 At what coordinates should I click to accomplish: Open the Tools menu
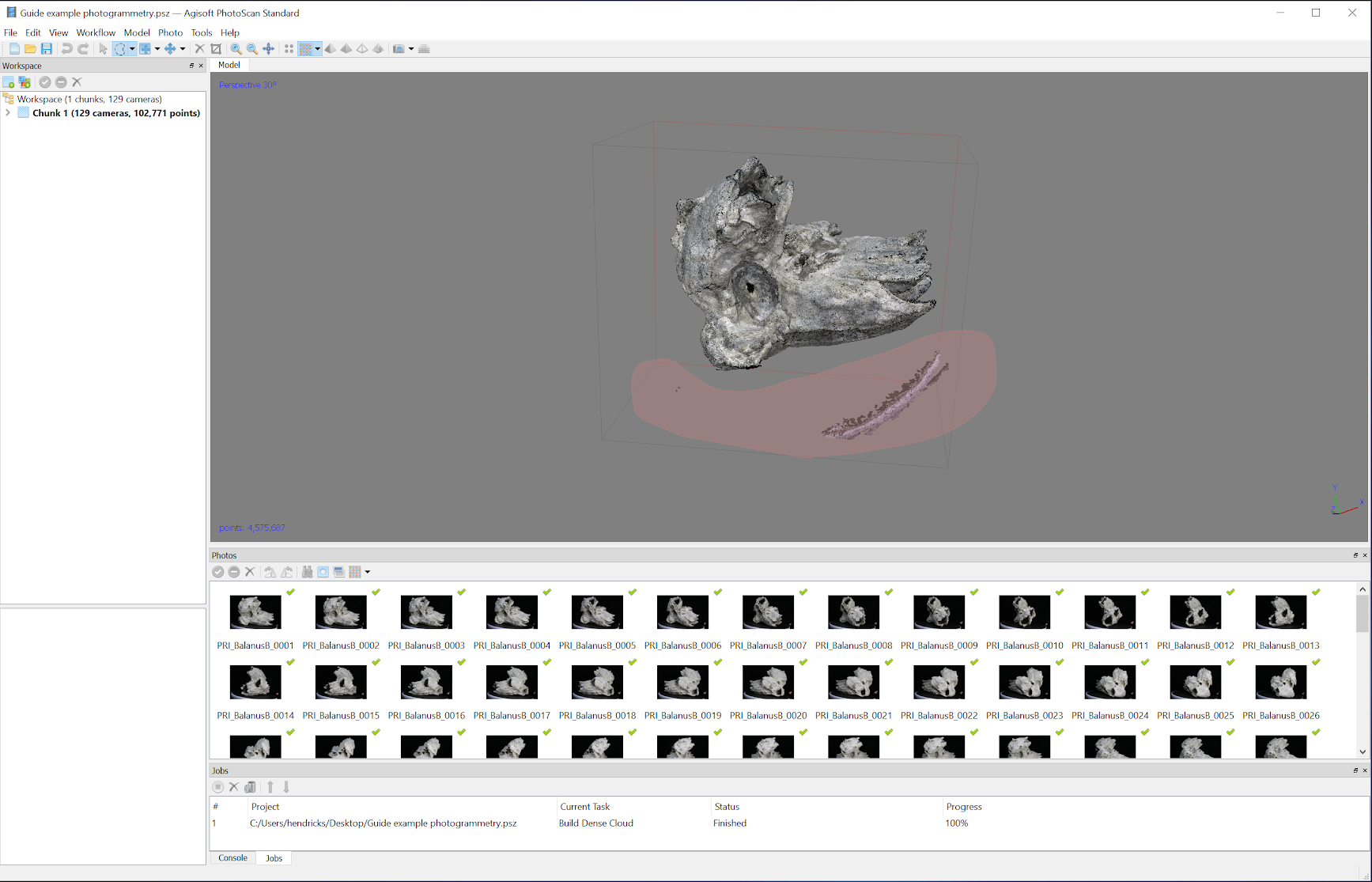tap(202, 32)
